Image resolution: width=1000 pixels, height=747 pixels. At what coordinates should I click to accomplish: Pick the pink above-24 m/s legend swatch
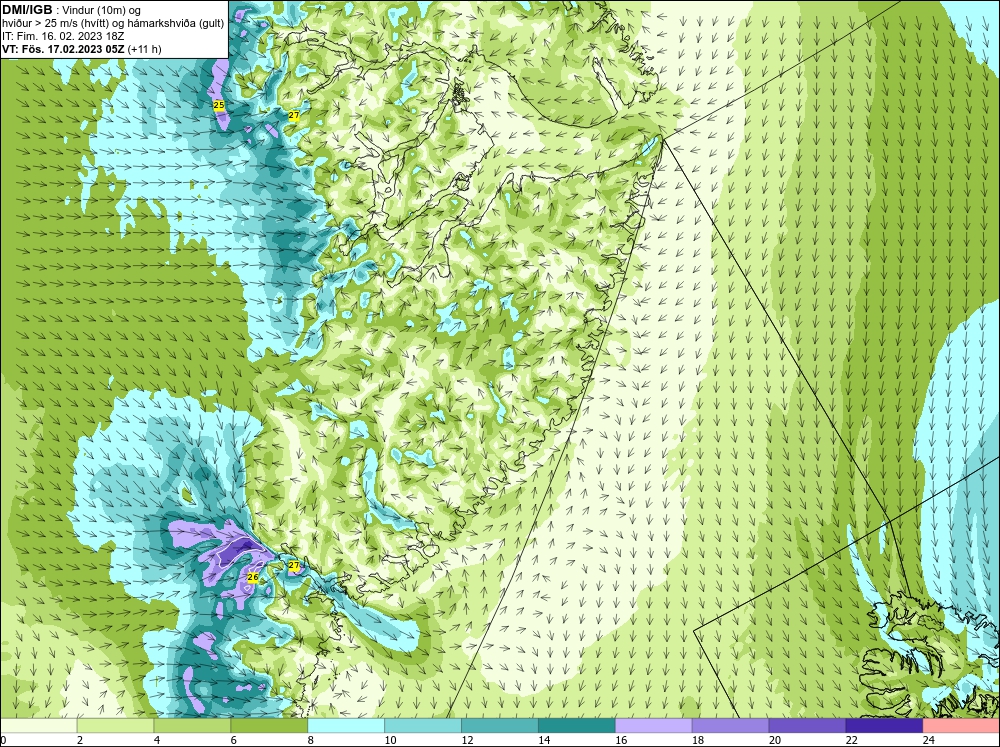[x=961, y=726]
